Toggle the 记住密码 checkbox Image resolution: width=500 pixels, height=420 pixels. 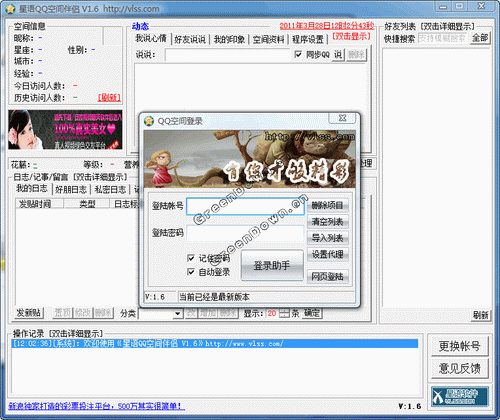pyautogui.click(x=191, y=258)
